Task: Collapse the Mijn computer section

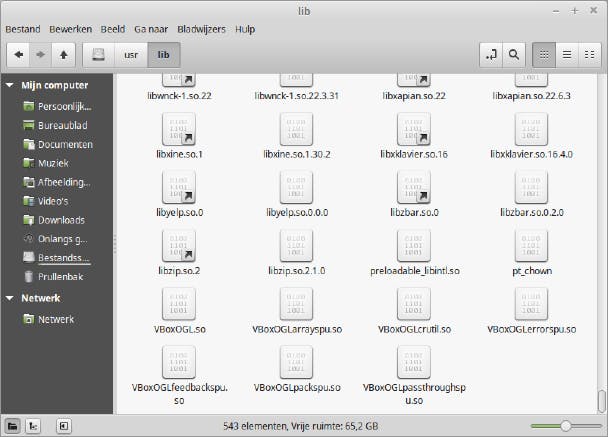Action: coord(10,85)
